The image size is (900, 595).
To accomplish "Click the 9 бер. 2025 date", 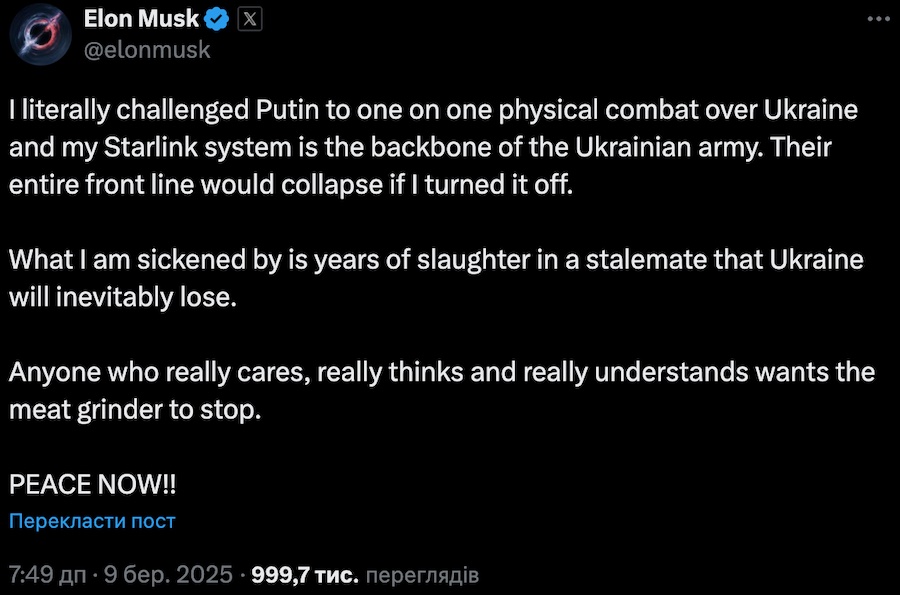I will tap(168, 575).
